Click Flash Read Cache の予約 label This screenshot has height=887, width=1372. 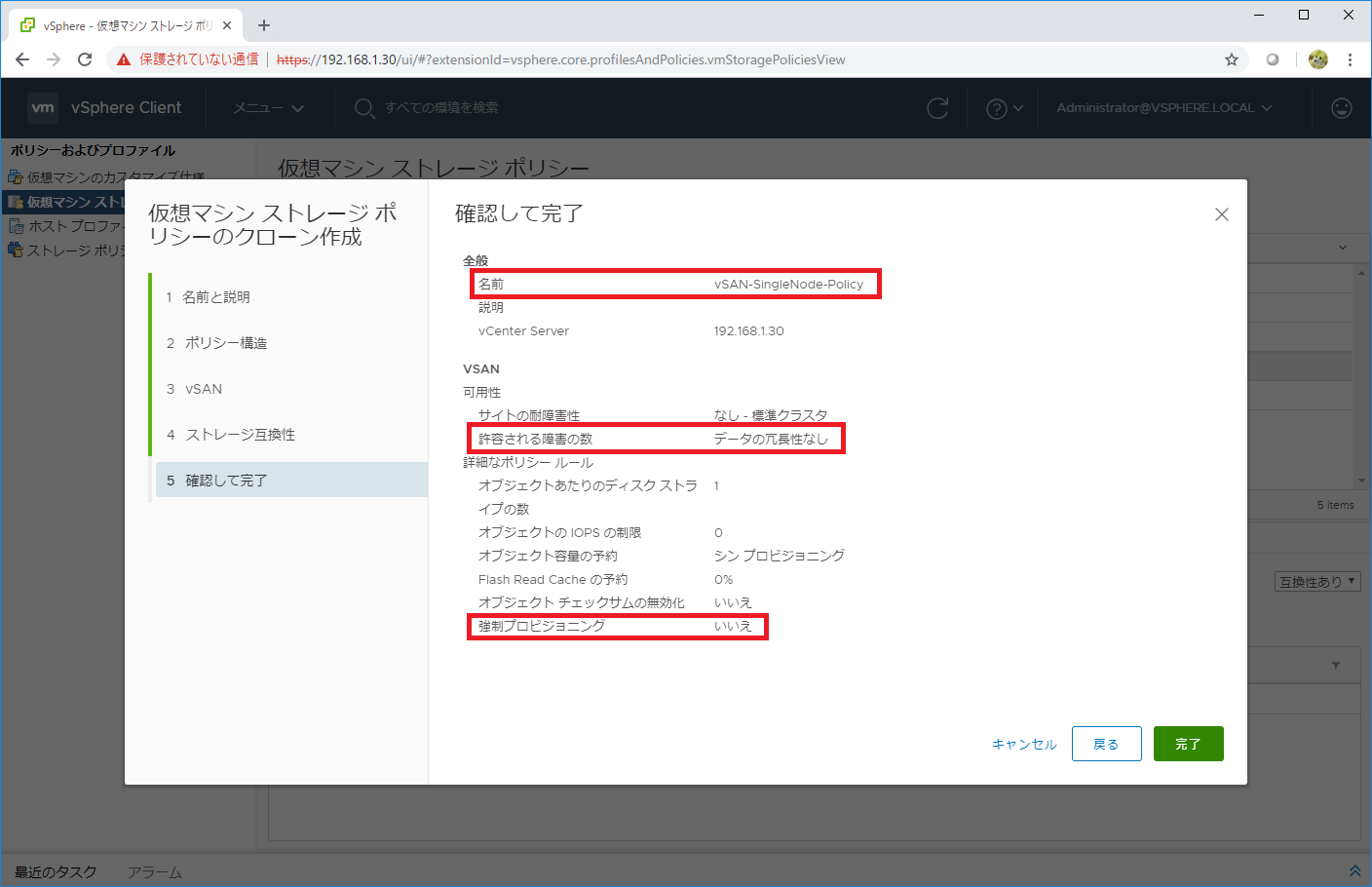click(553, 579)
